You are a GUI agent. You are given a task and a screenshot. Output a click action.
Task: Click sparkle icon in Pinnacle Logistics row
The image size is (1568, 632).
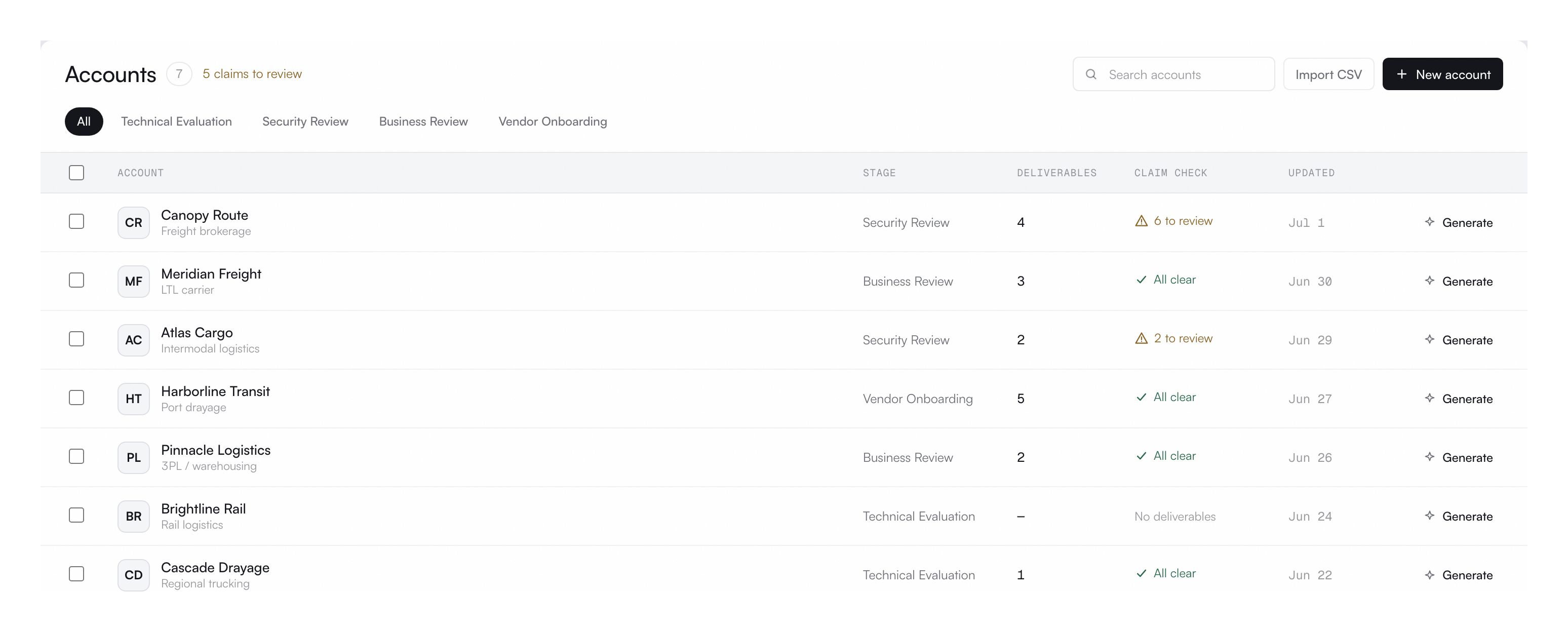pyautogui.click(x=1429, y=457)
